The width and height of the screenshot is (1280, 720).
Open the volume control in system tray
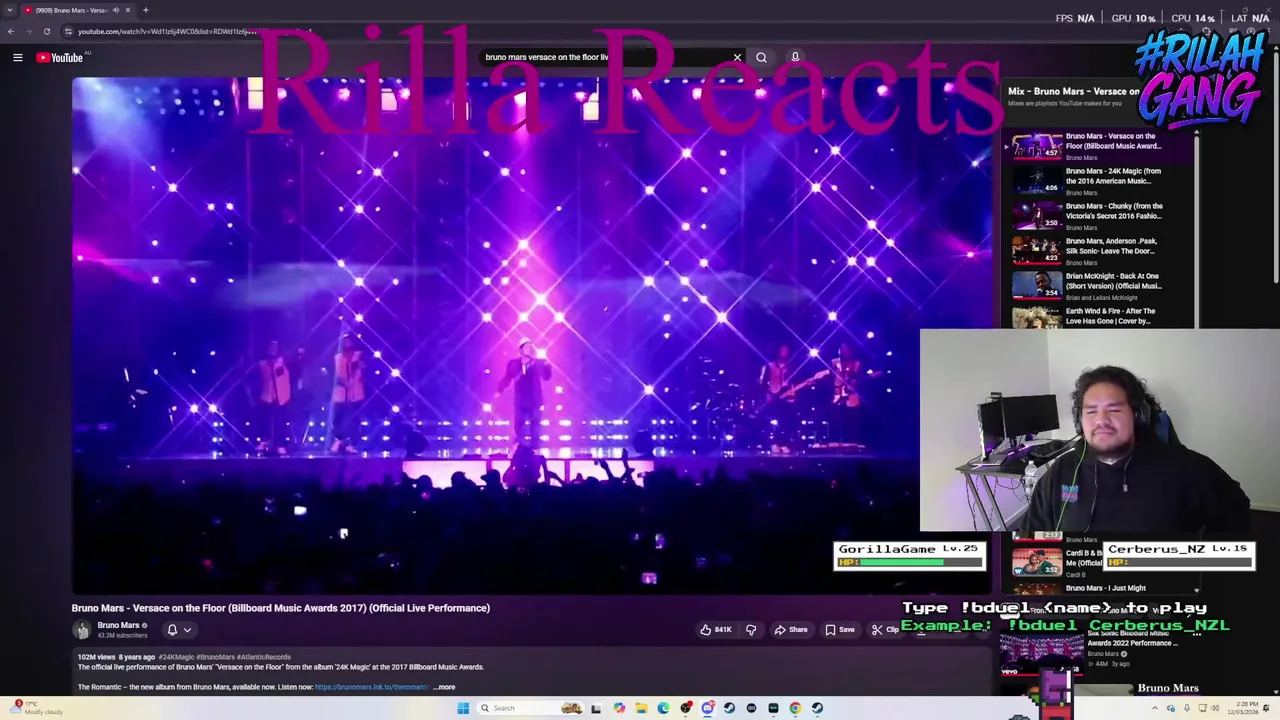(x=1215, y=708)
